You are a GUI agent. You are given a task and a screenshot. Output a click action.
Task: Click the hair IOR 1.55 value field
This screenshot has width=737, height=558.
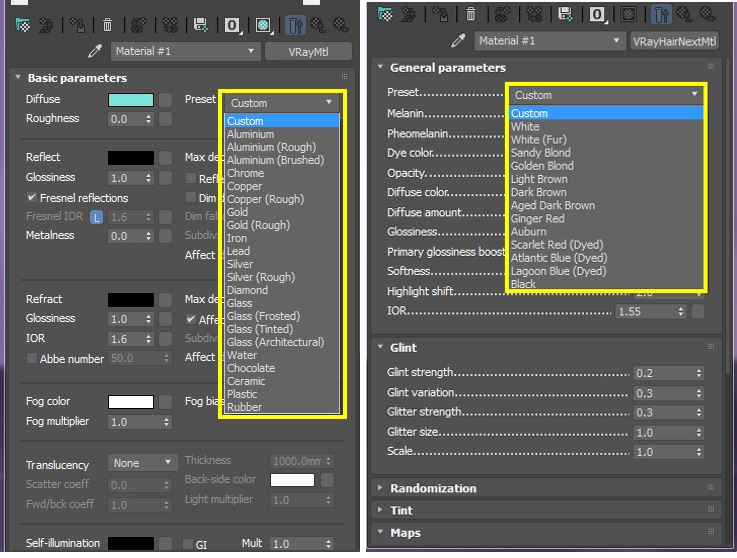pyautogui.click(x=646, y=311)
